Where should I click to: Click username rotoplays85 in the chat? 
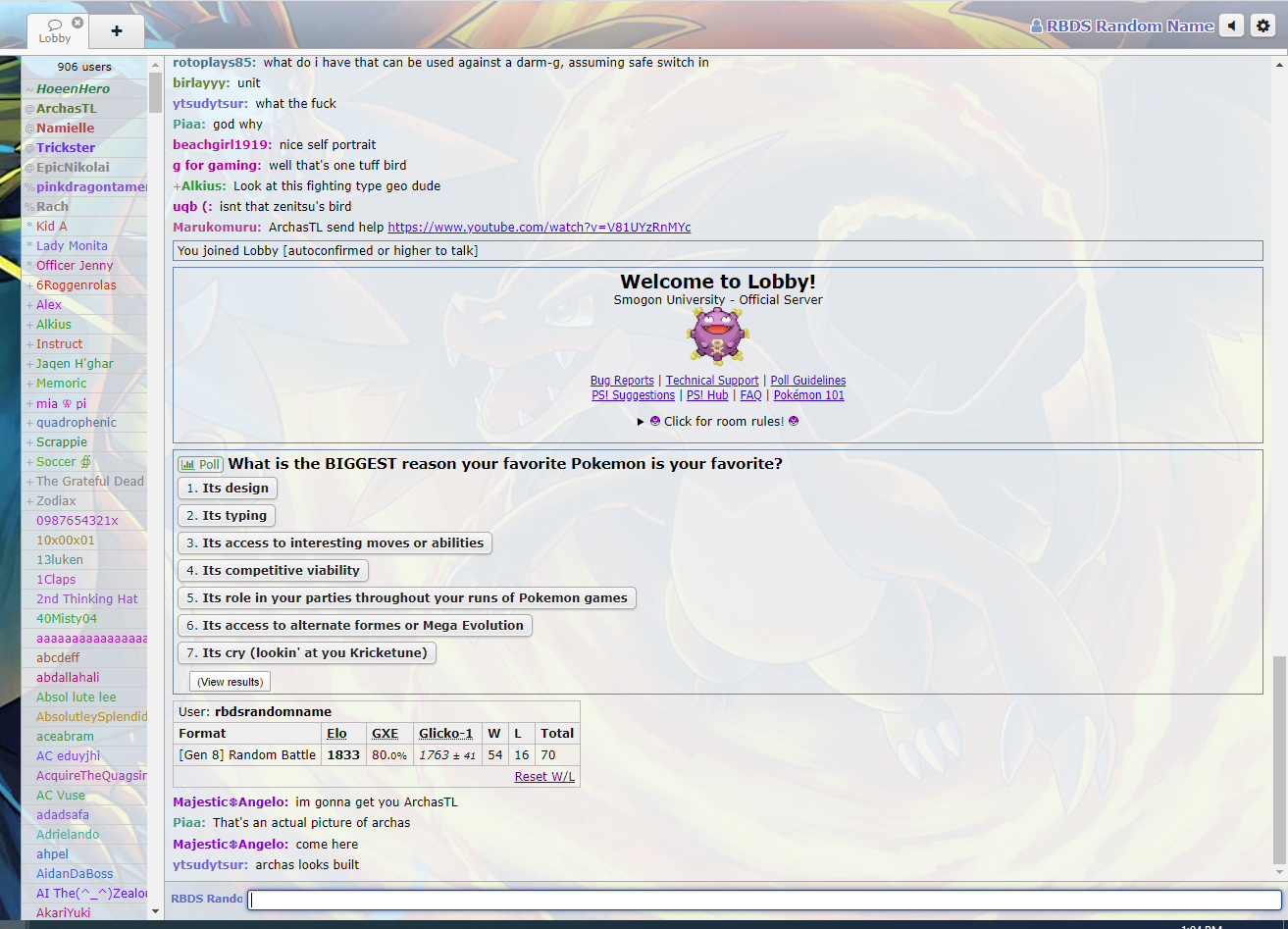click(x=215, y=63)
